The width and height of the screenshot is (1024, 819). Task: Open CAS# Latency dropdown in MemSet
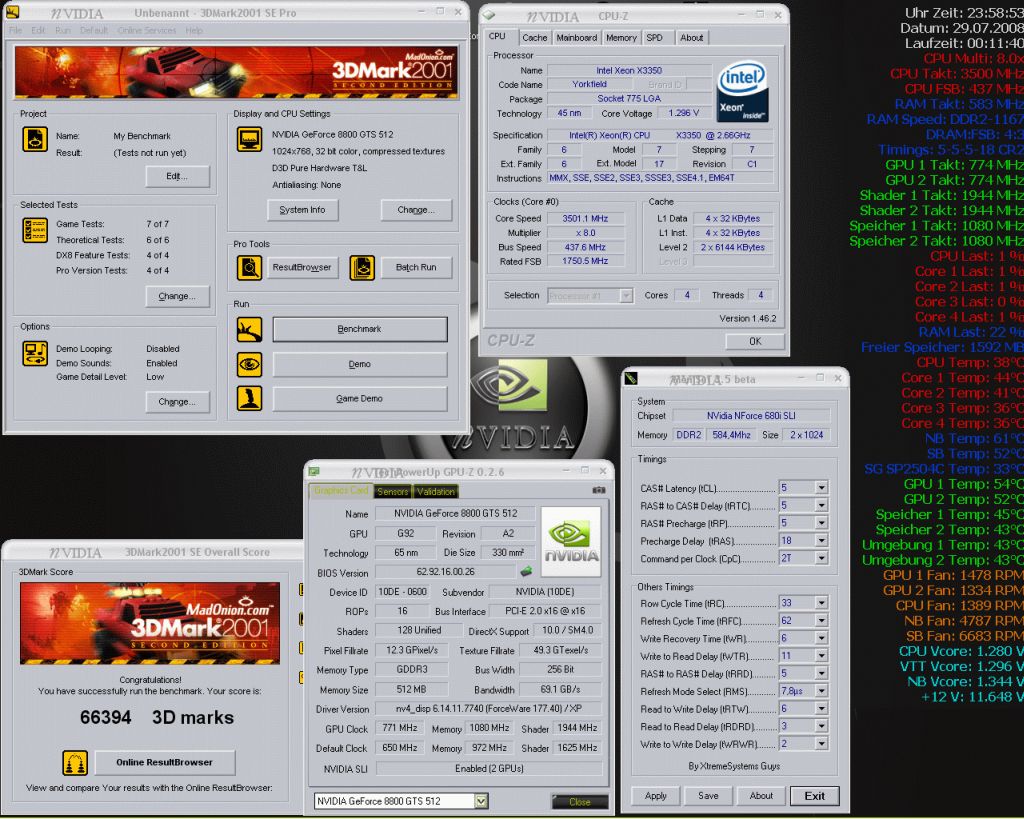point(821,488)
